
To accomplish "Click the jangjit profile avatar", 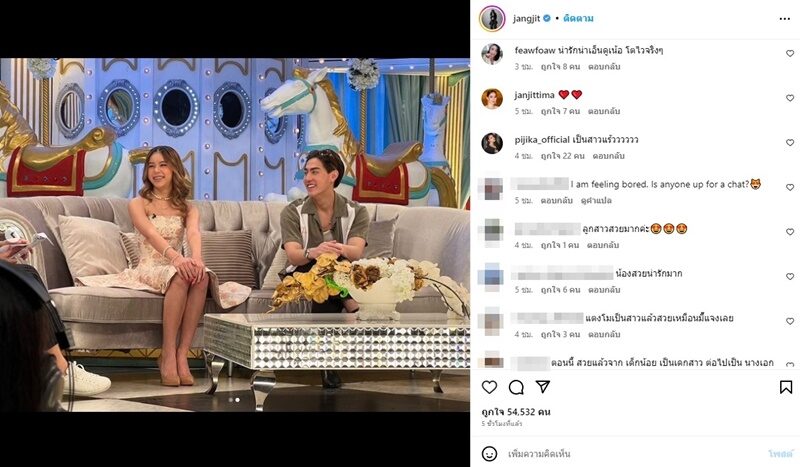I will pos(492,19).
